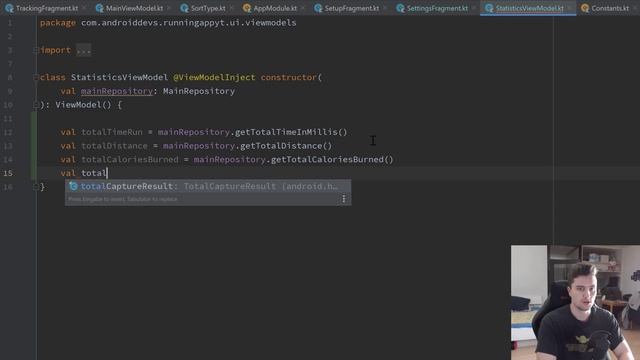Viewport: 640px width, 360px height.
Task: Close the TrackingFragment.kt tab
Action: pyautogui.click(x=83, y=8)
